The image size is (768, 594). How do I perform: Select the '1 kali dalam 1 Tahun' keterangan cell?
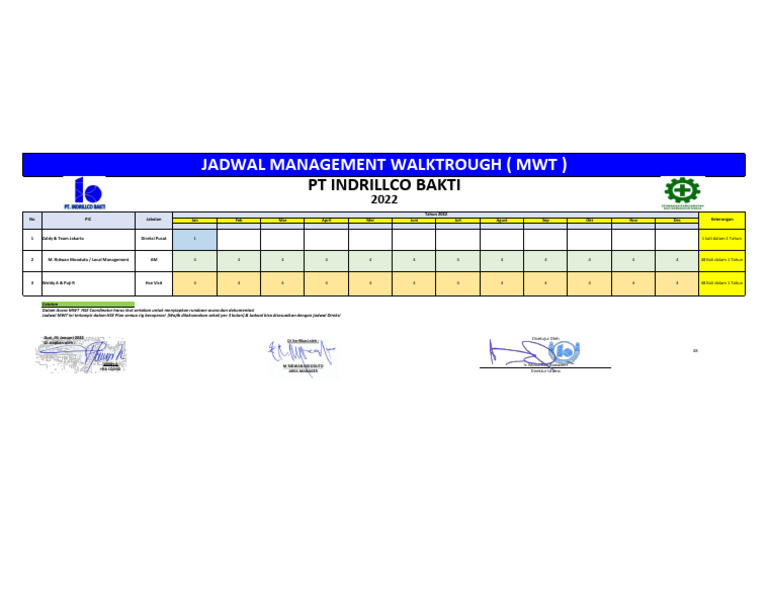[722, 239]
